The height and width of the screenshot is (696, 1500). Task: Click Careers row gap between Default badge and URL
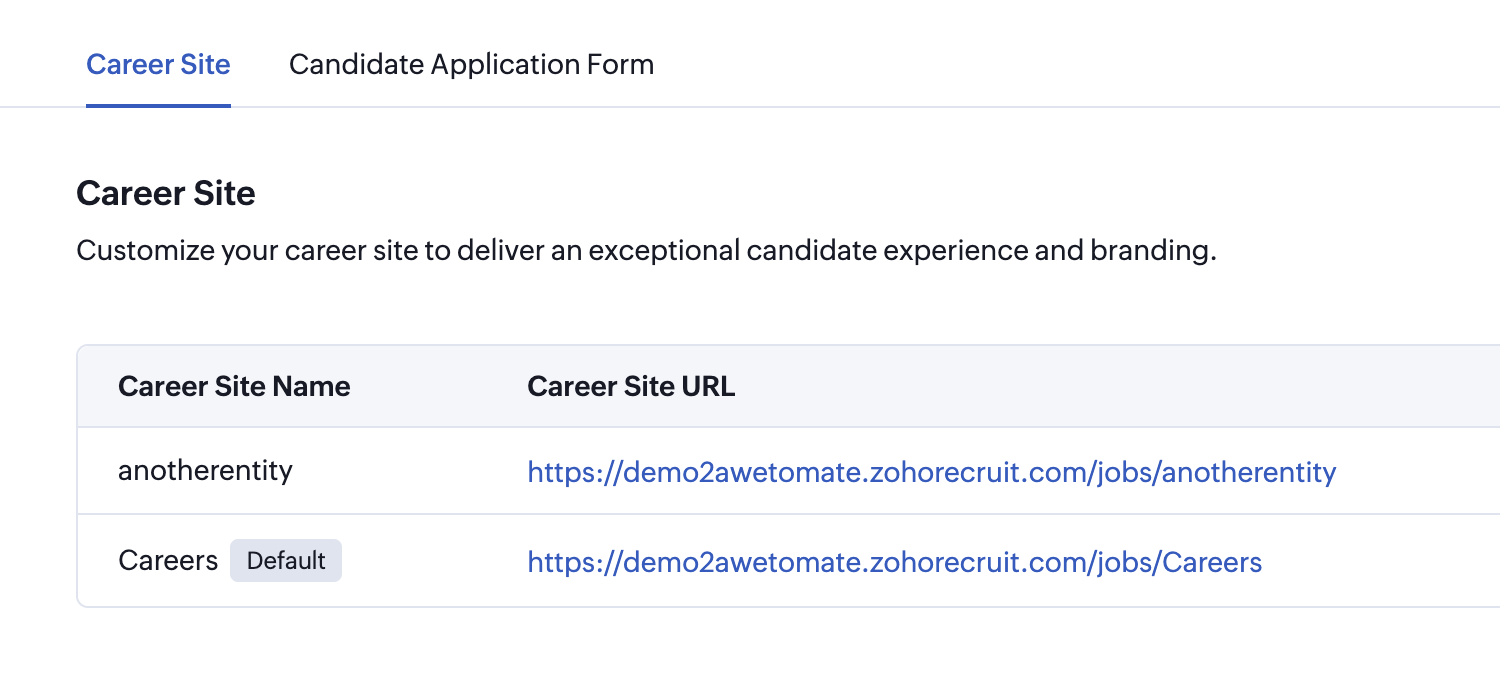[435, 562]
